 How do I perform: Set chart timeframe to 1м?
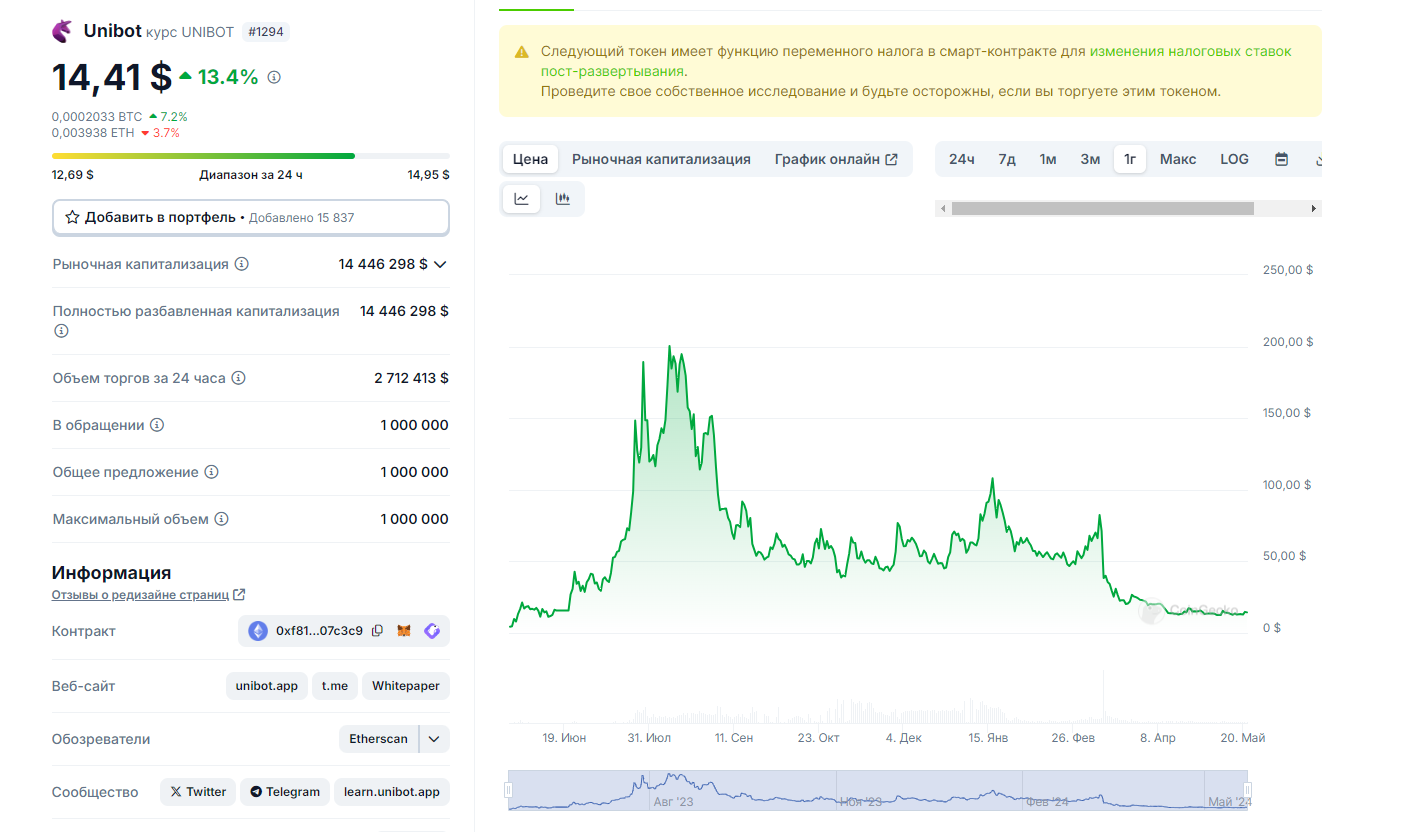(x=1048, y=159)
